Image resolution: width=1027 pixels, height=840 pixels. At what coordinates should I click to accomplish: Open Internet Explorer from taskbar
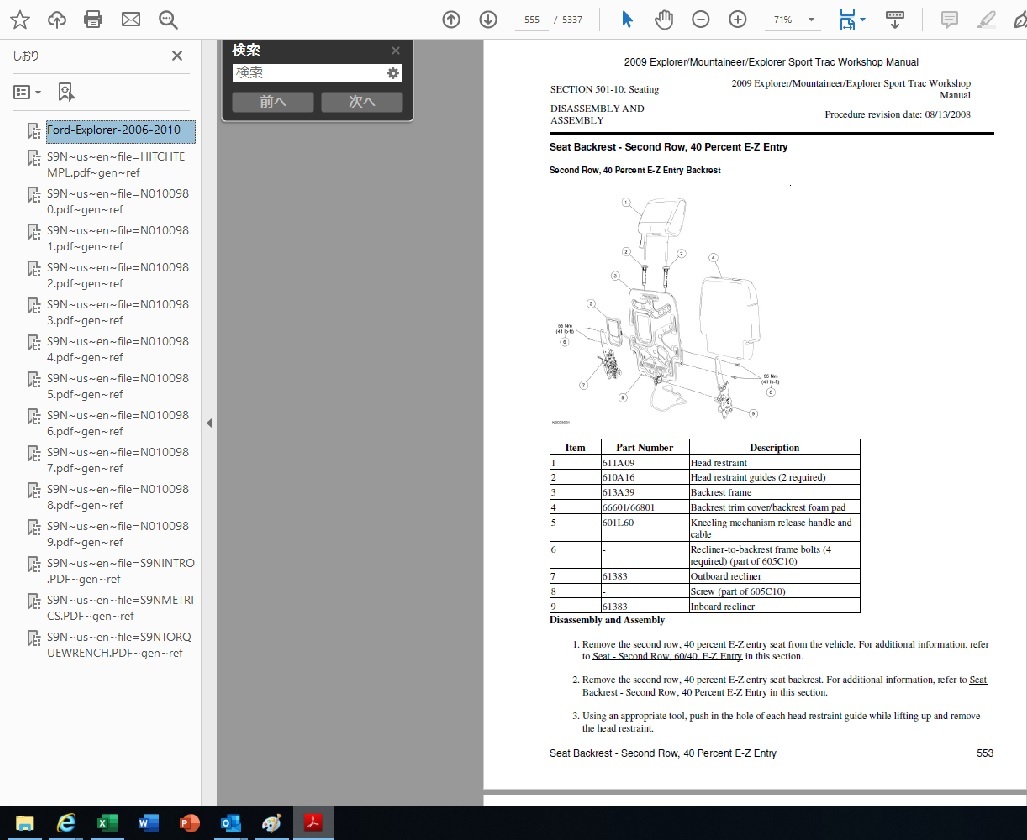66,823
